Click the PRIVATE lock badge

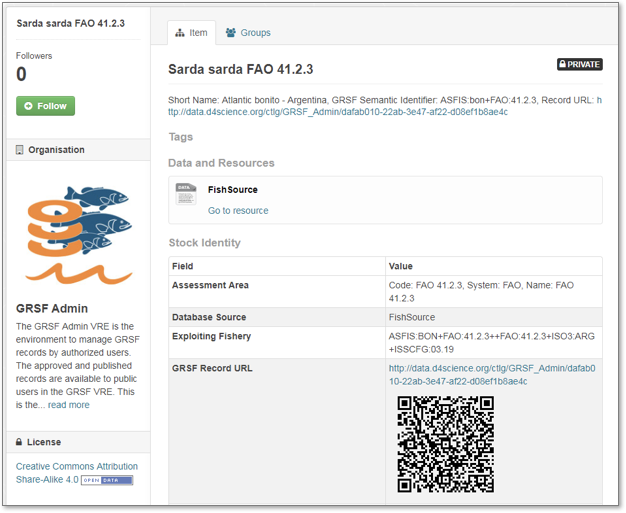(580, 65)
